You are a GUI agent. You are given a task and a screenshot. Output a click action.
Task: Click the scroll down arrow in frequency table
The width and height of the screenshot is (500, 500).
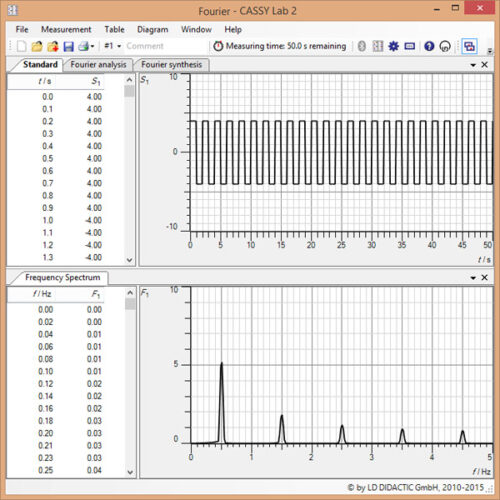tap(130, 472)
